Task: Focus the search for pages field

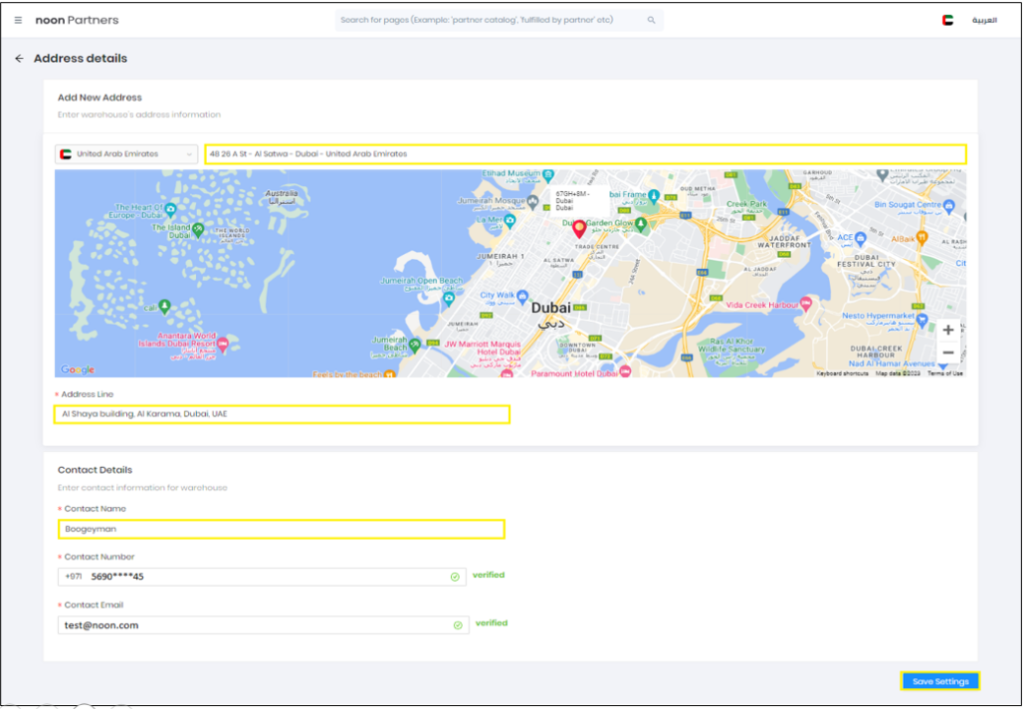Action: pos(499,20)
